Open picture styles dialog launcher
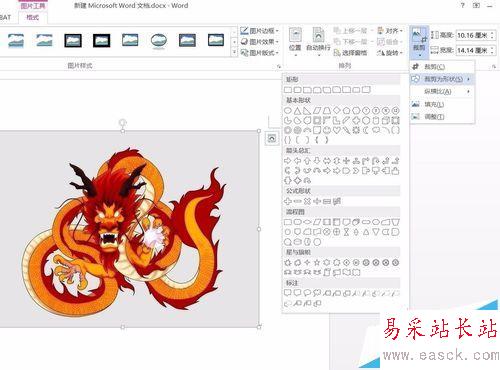Screen dimensions: 500x370 pyautogui.click(x=279, y=67)
